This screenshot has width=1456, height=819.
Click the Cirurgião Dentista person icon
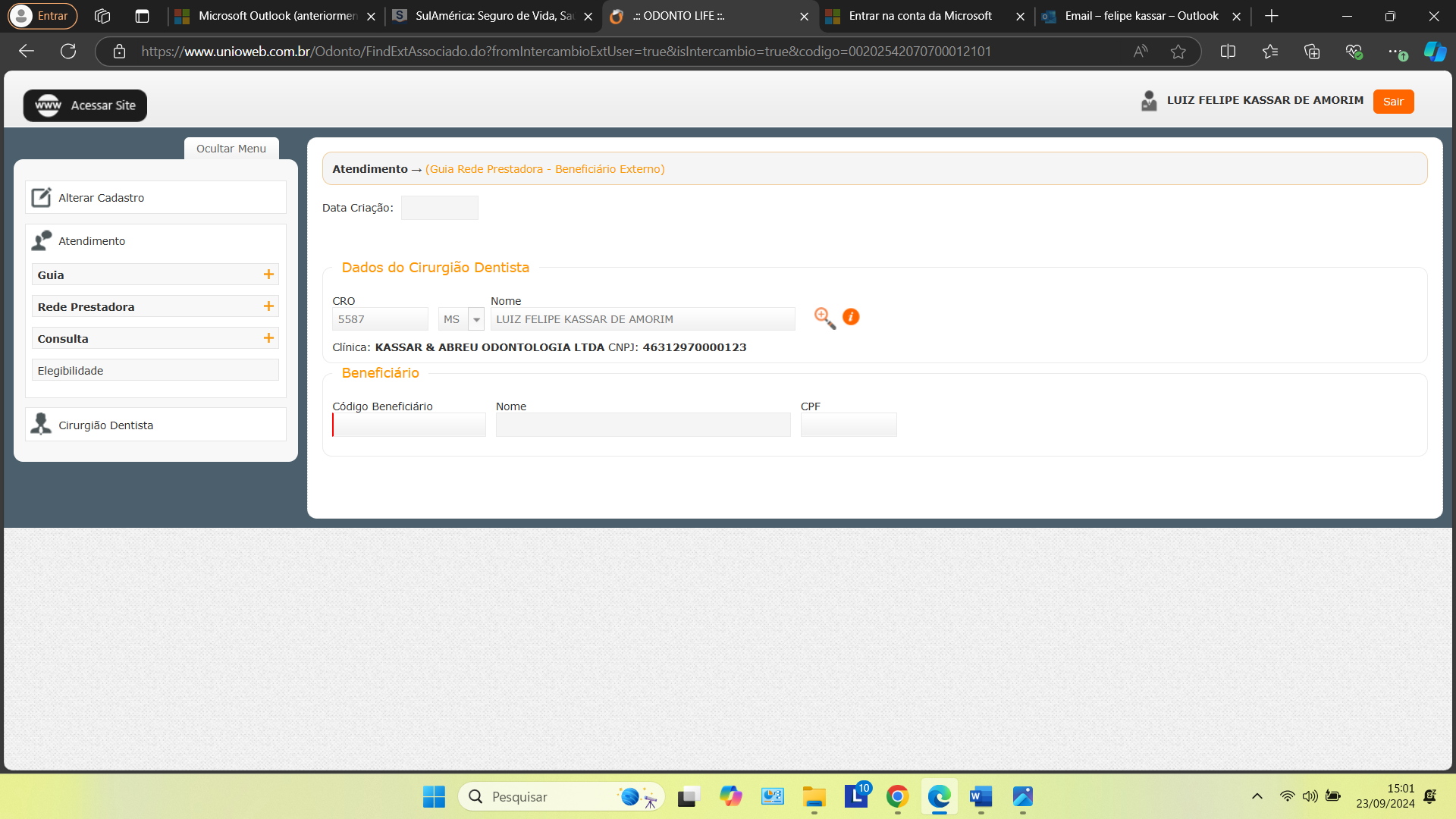click(x=41, y=425)
